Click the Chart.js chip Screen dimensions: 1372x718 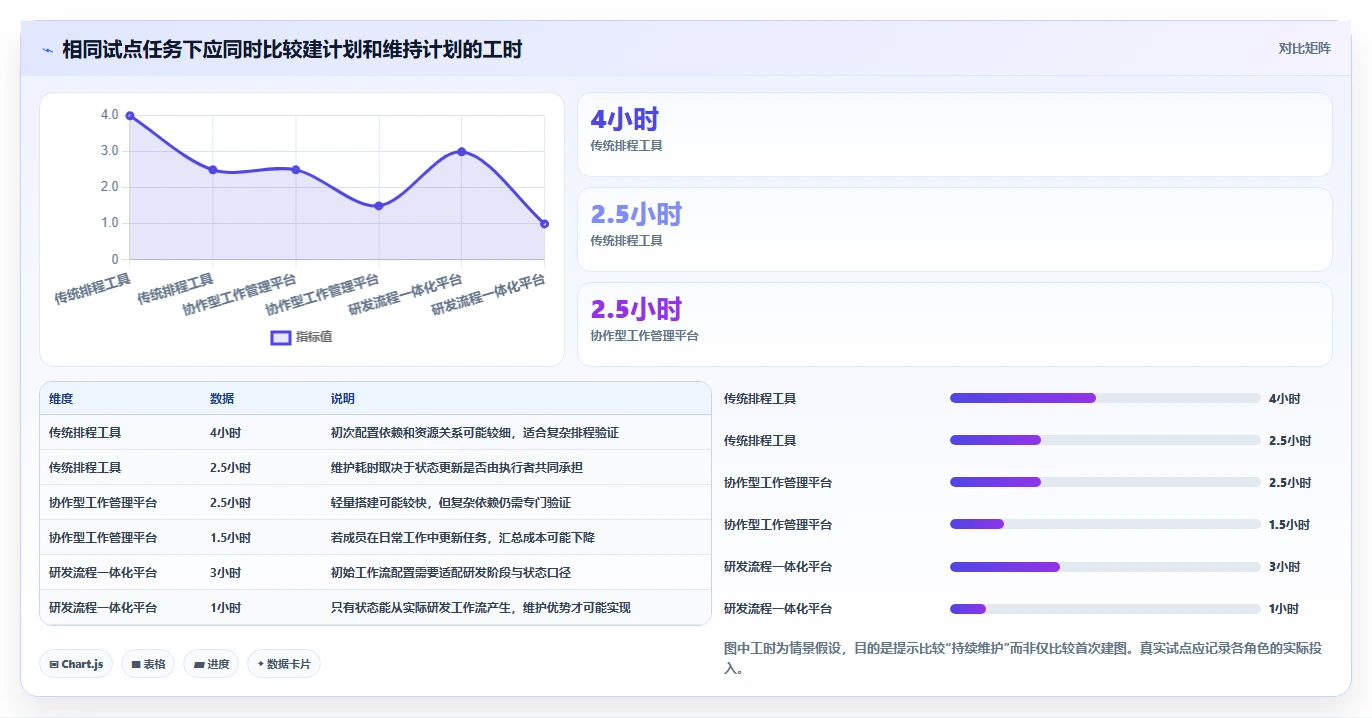point(76,664)
